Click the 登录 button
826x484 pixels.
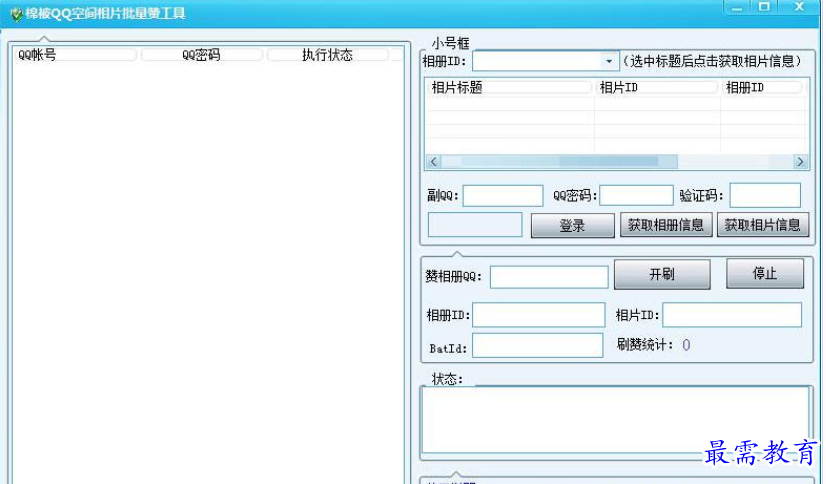[572, 225]
